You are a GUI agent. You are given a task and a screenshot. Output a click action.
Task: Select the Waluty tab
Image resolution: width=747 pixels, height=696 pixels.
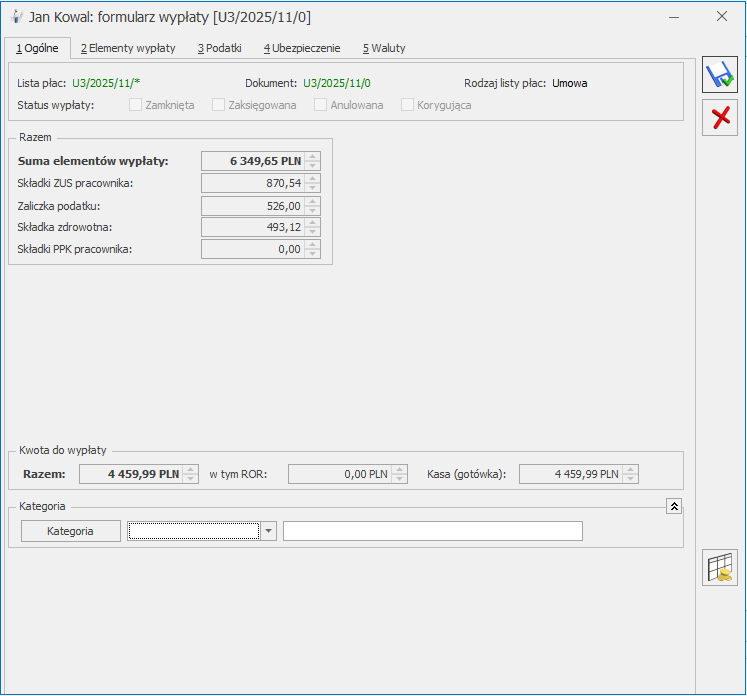click(x=384, y=48)
